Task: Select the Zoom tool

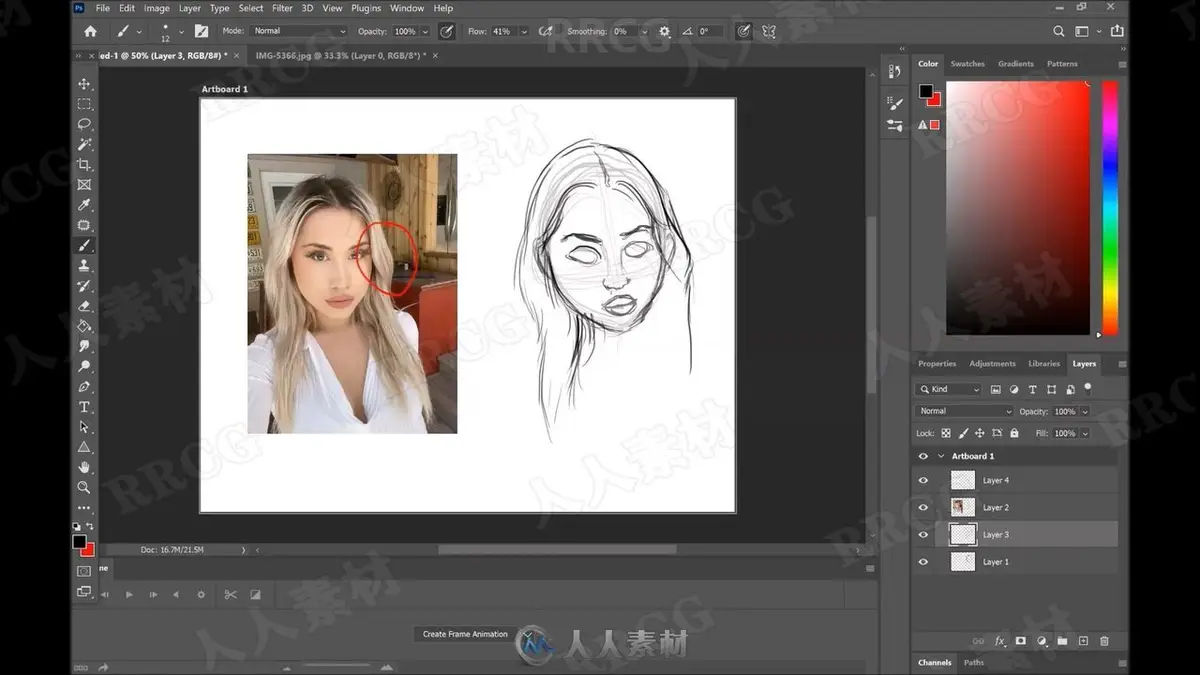Action: point(84,487)
